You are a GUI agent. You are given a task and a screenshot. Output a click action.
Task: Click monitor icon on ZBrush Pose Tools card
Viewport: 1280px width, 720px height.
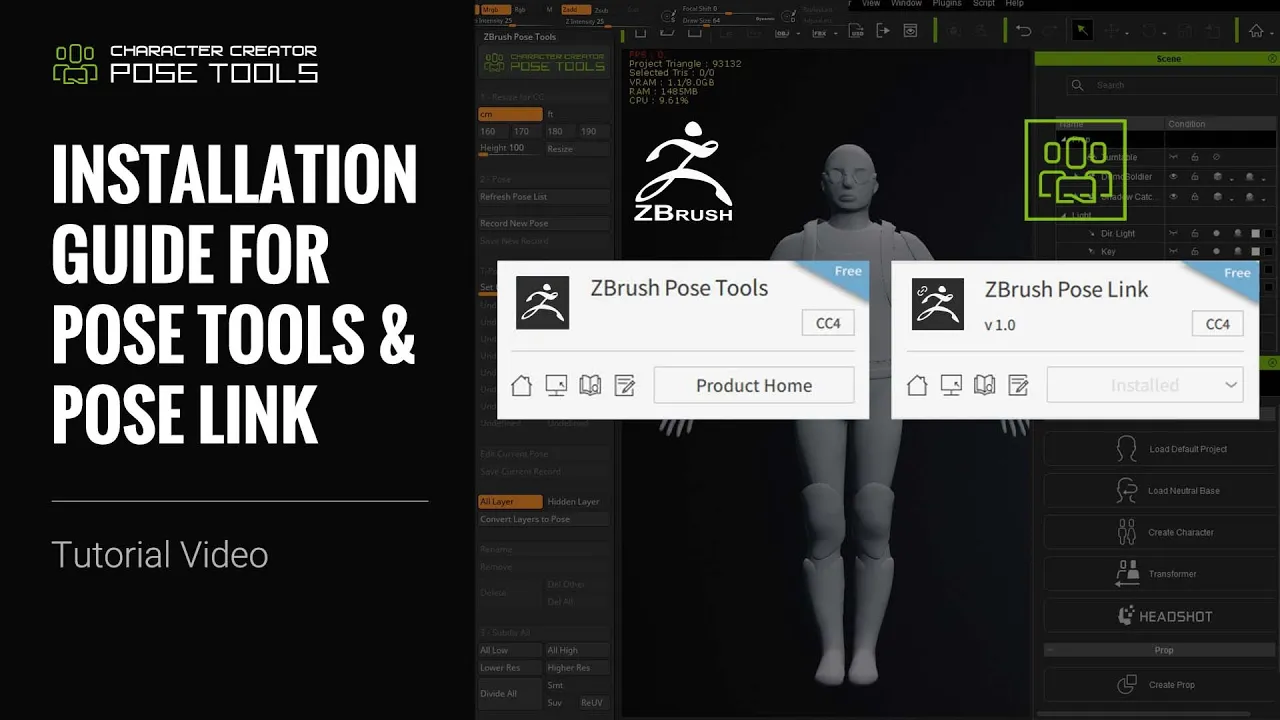point(556,385)
